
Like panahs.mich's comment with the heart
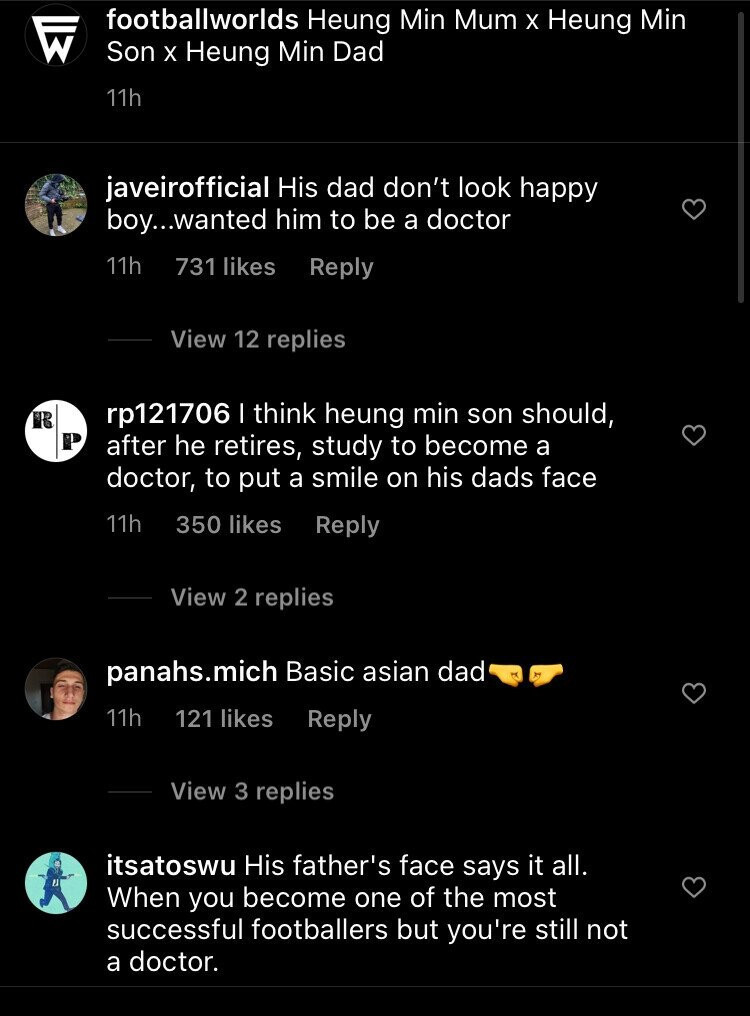coord(693,693)
